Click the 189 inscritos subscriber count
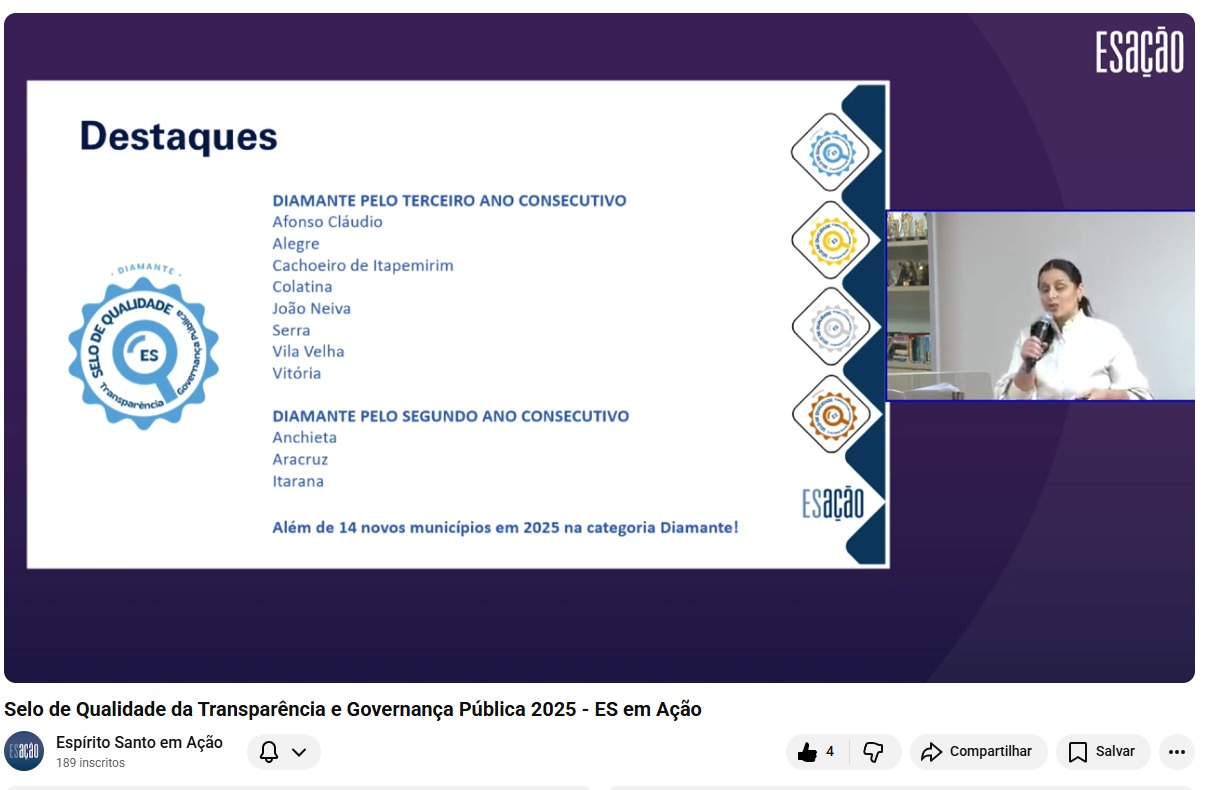1206x790 pixels. pyautogui.click(x=90, y=763)
